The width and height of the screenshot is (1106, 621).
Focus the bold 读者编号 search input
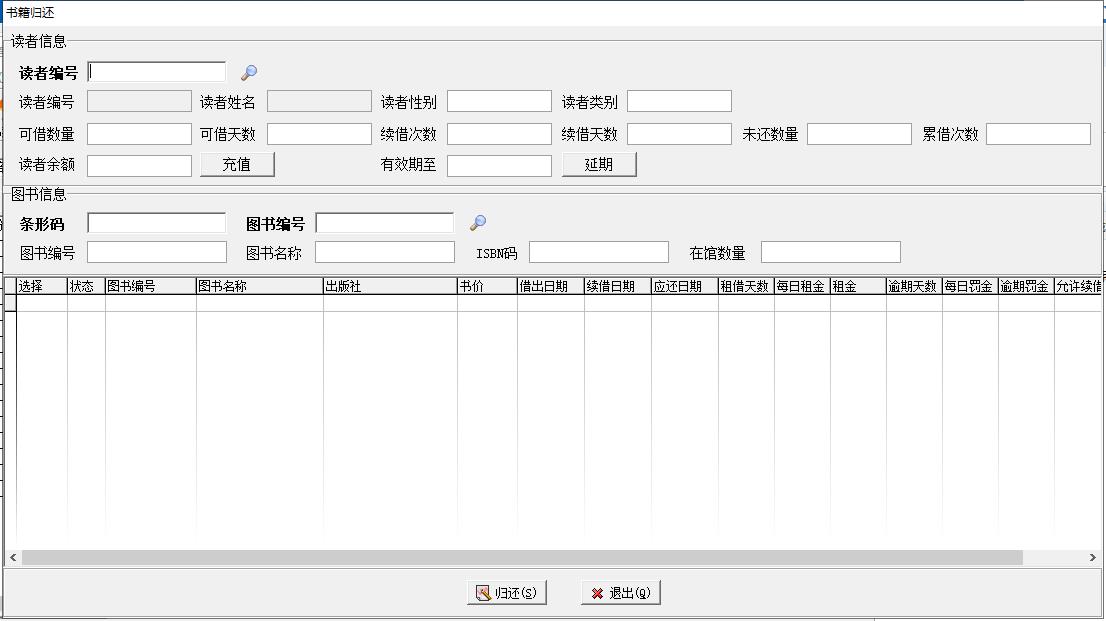(x=157, y=72)
